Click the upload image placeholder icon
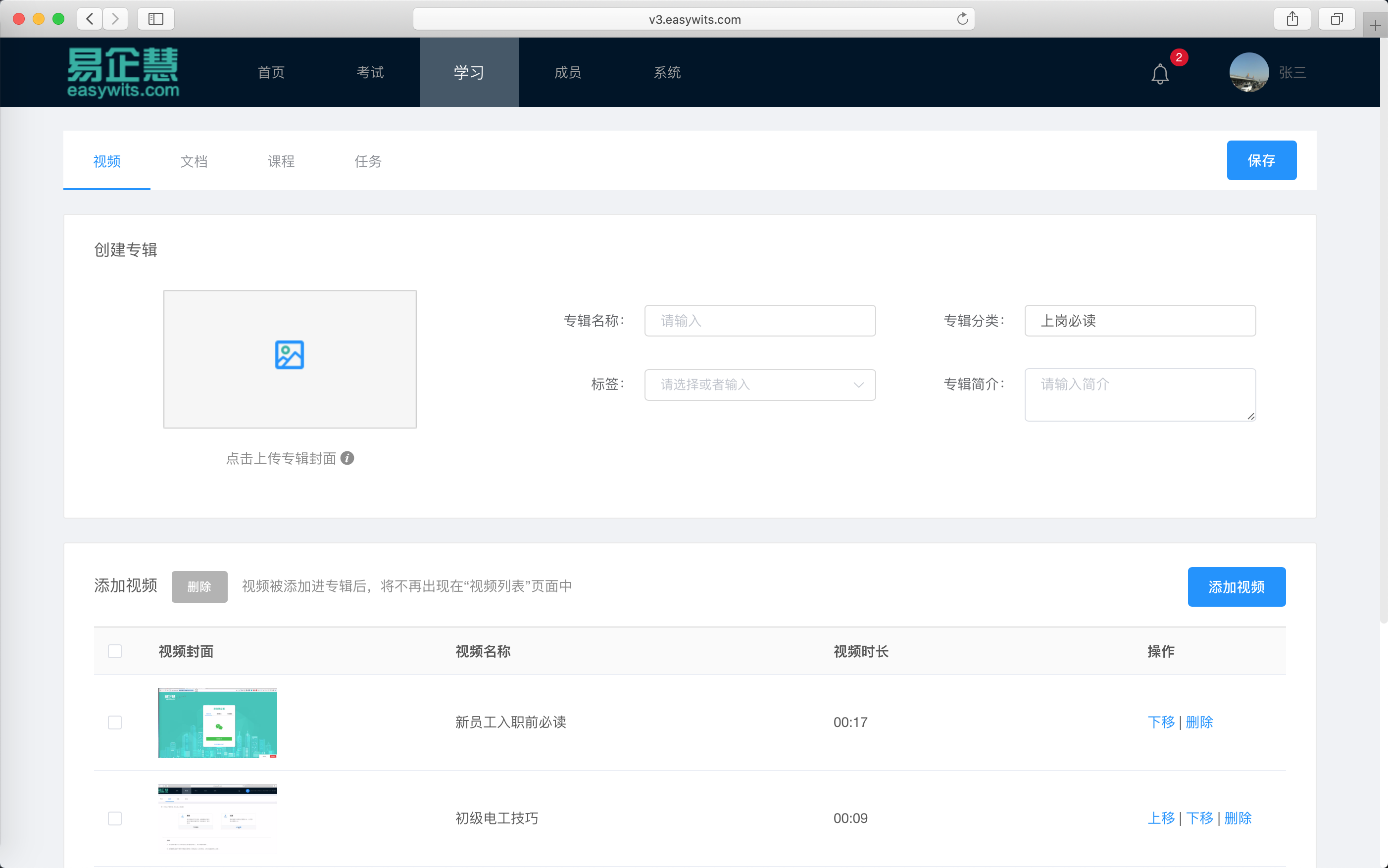Image resolution: width=1388 pixels, height=868 pixels. 290,355
